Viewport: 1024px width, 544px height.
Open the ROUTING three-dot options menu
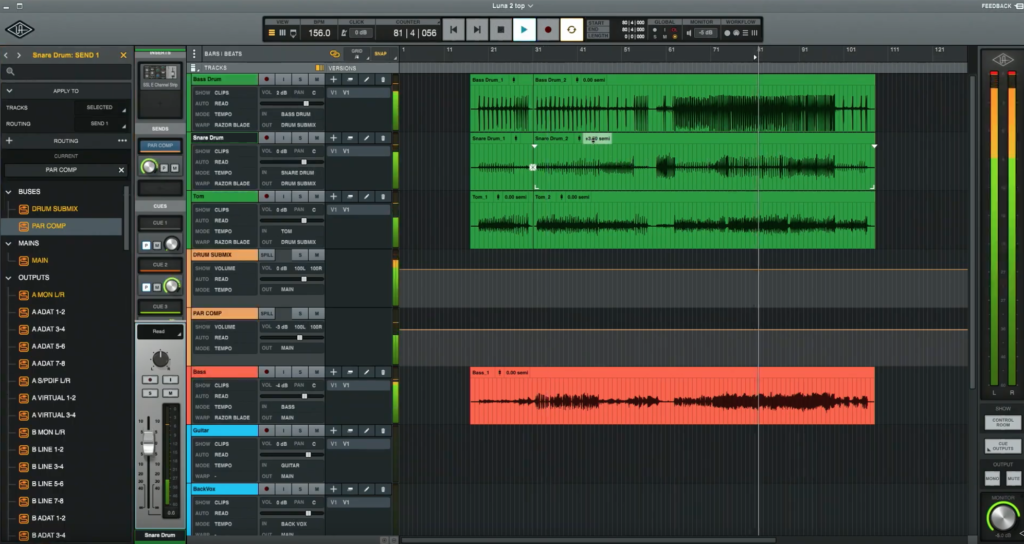(x=122, y=140)
